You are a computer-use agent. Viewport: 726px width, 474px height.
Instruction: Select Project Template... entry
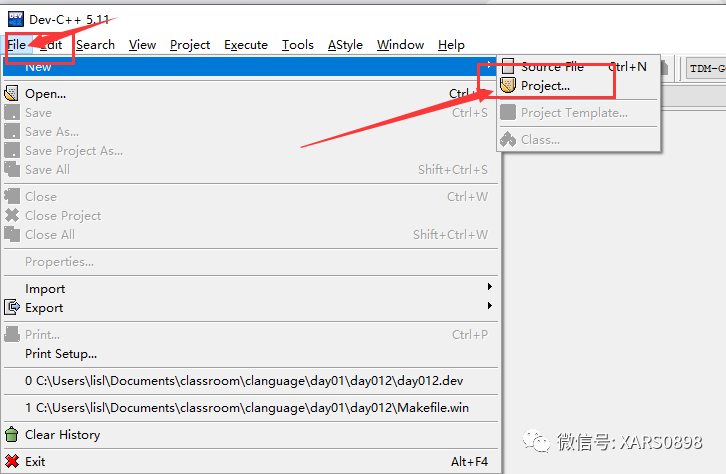tap(578, 112)
